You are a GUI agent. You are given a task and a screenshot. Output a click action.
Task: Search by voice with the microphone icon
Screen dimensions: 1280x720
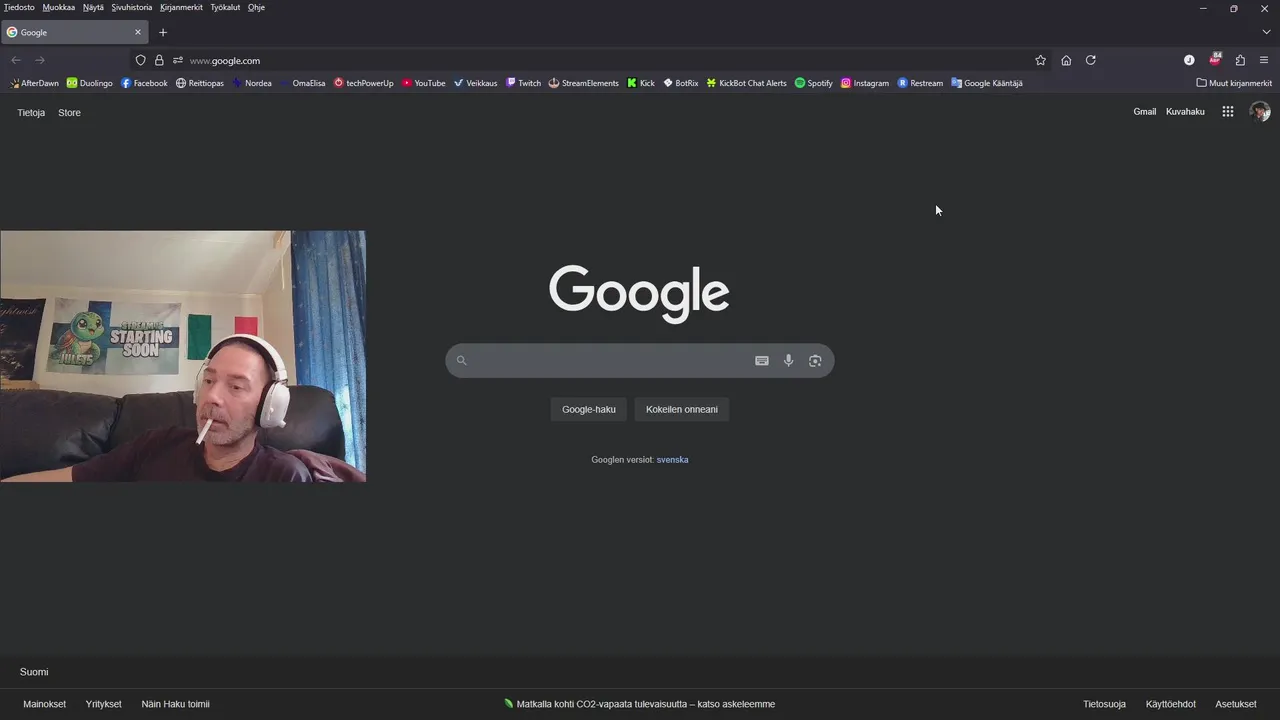(788, 361)
